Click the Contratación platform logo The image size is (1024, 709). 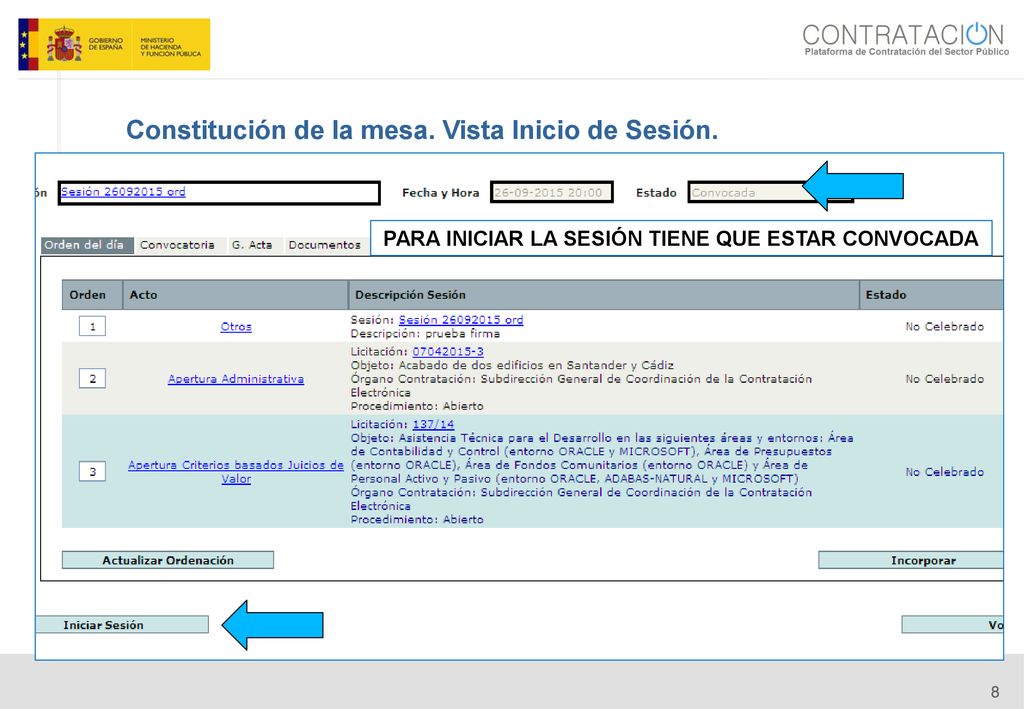(x=905, y=39)
